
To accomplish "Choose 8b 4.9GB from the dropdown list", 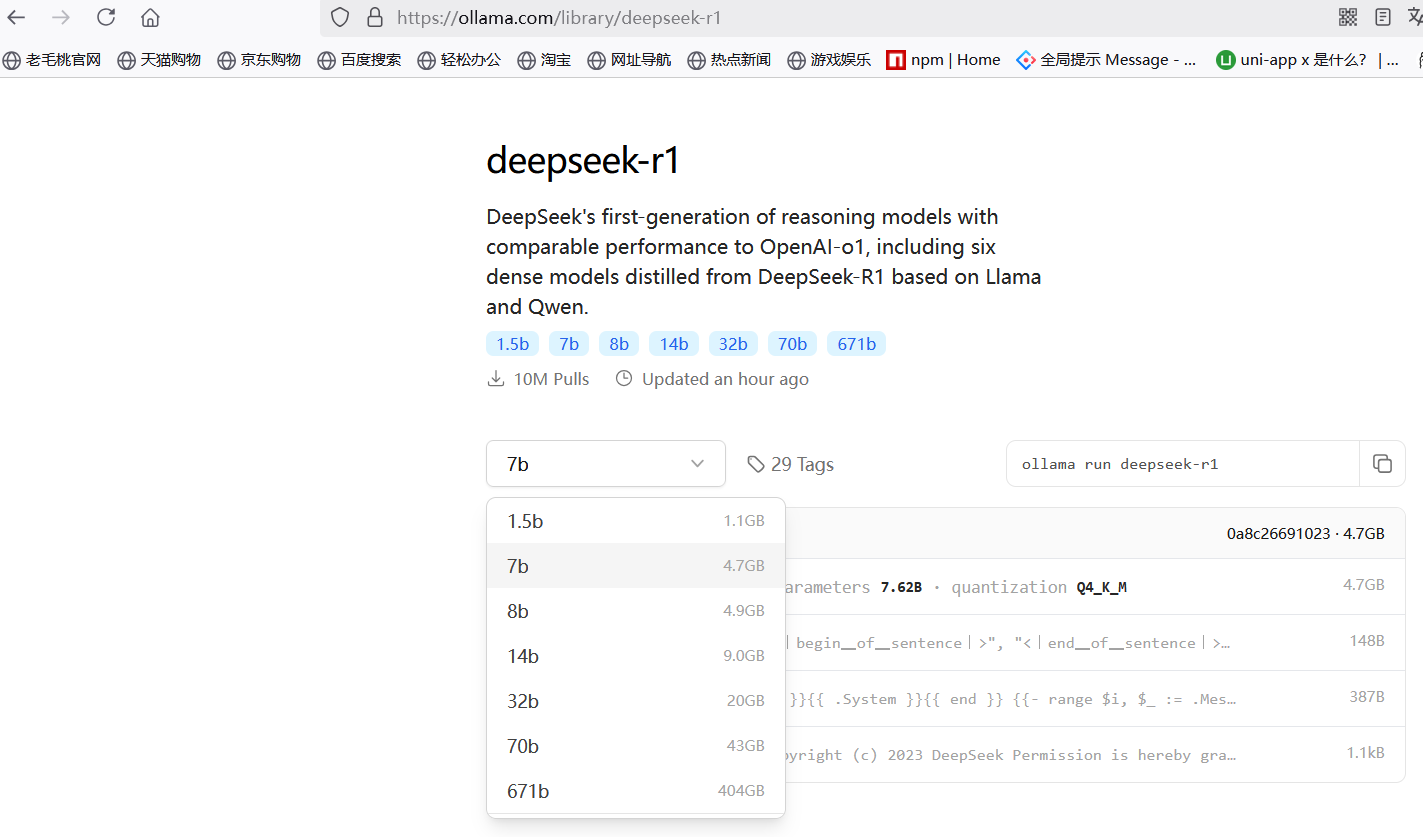I will 636,611.
